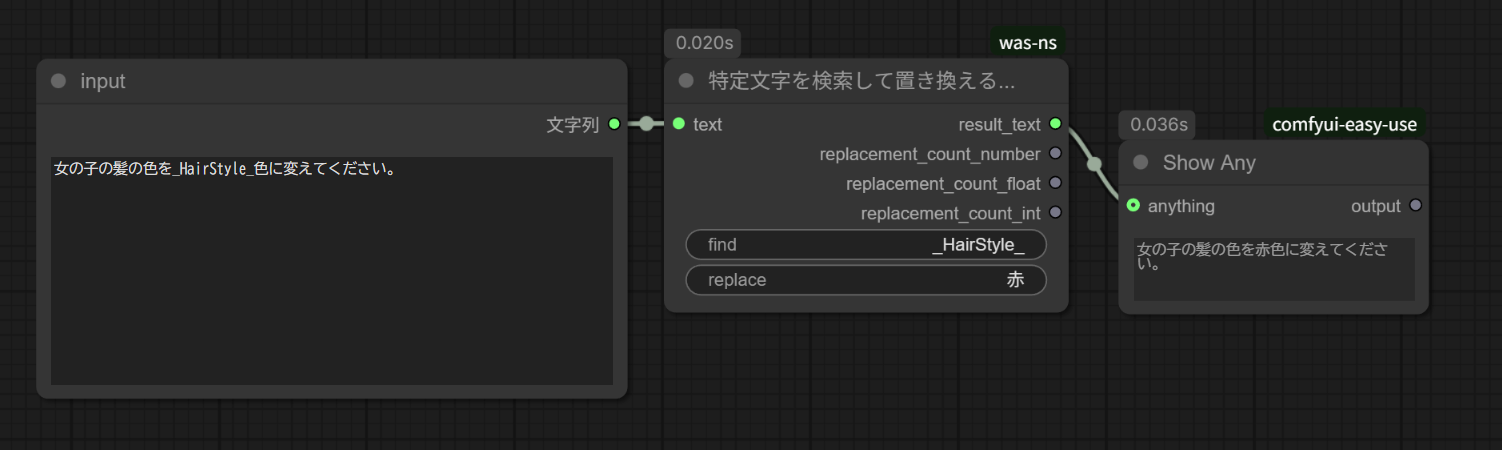The image size is (1502, 450).
Task: Click the anything input connector
Action: 1133,206
